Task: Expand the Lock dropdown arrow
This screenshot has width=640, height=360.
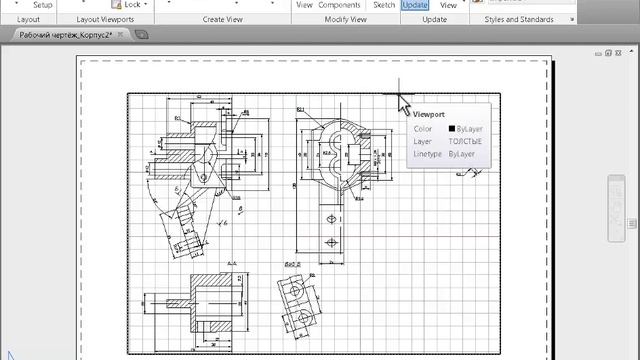Action: [x=145, y=4]
